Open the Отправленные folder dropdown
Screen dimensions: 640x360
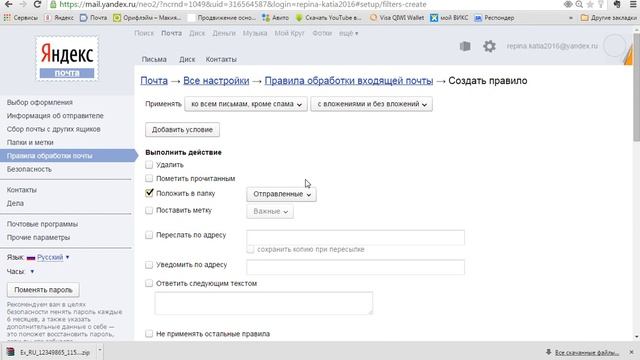(x=281, y=194)
